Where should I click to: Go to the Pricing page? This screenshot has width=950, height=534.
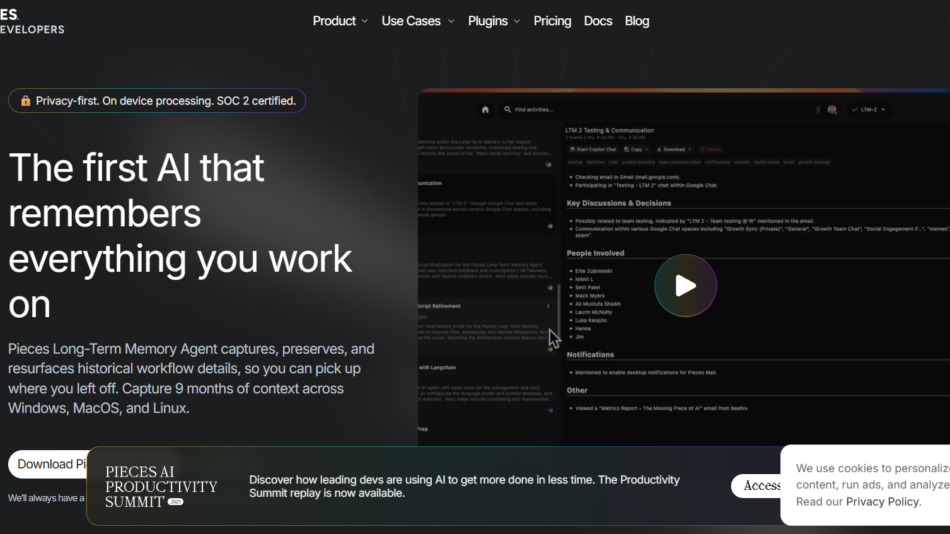(x=552, y=21)
